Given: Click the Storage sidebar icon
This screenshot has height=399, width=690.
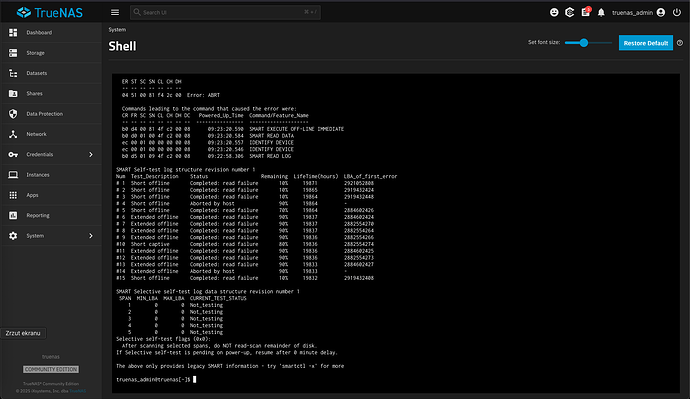Looking at the screenshot, I should click(x=13, y=53).
